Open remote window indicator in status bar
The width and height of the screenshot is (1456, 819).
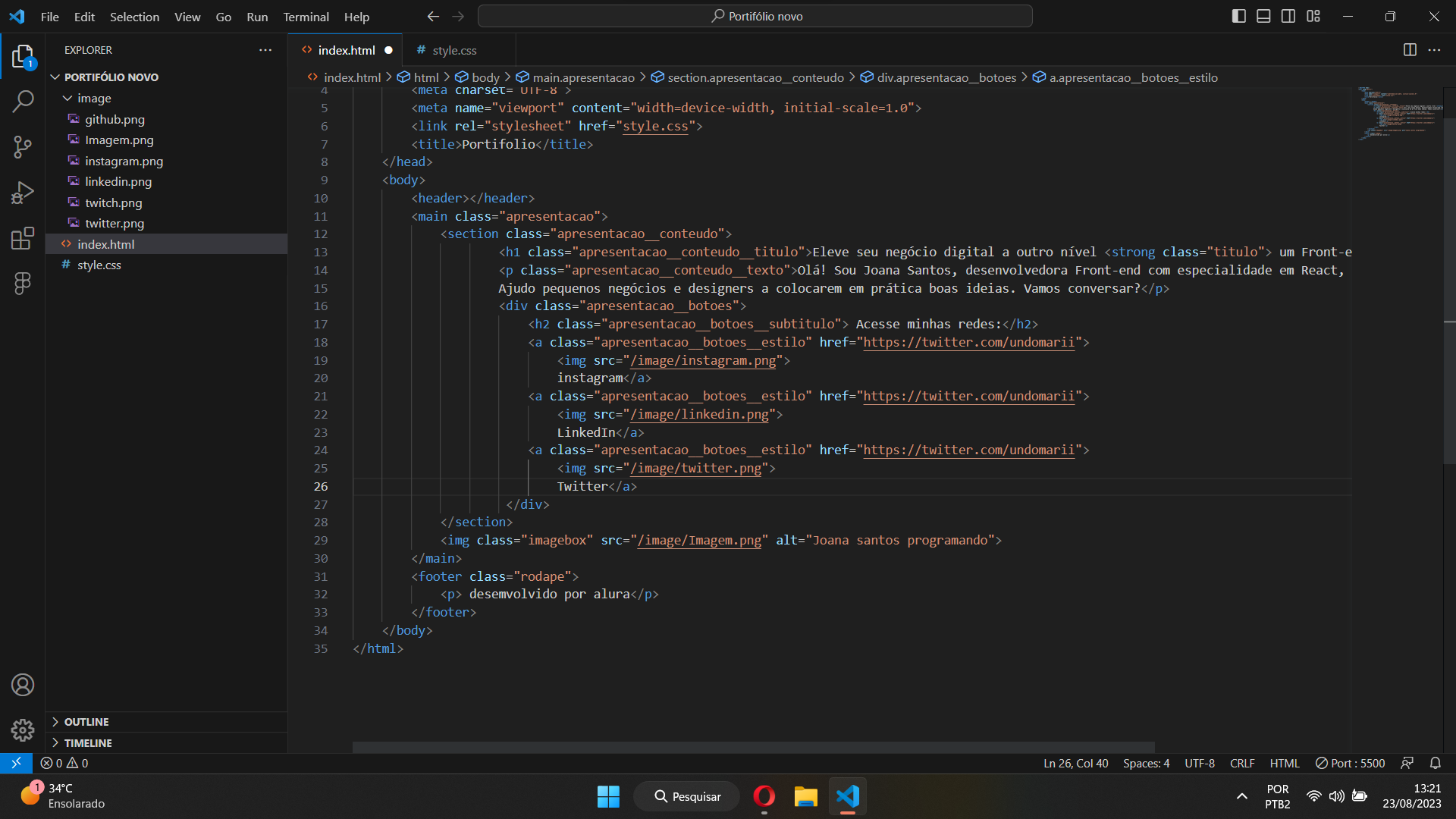coord(16,763)
